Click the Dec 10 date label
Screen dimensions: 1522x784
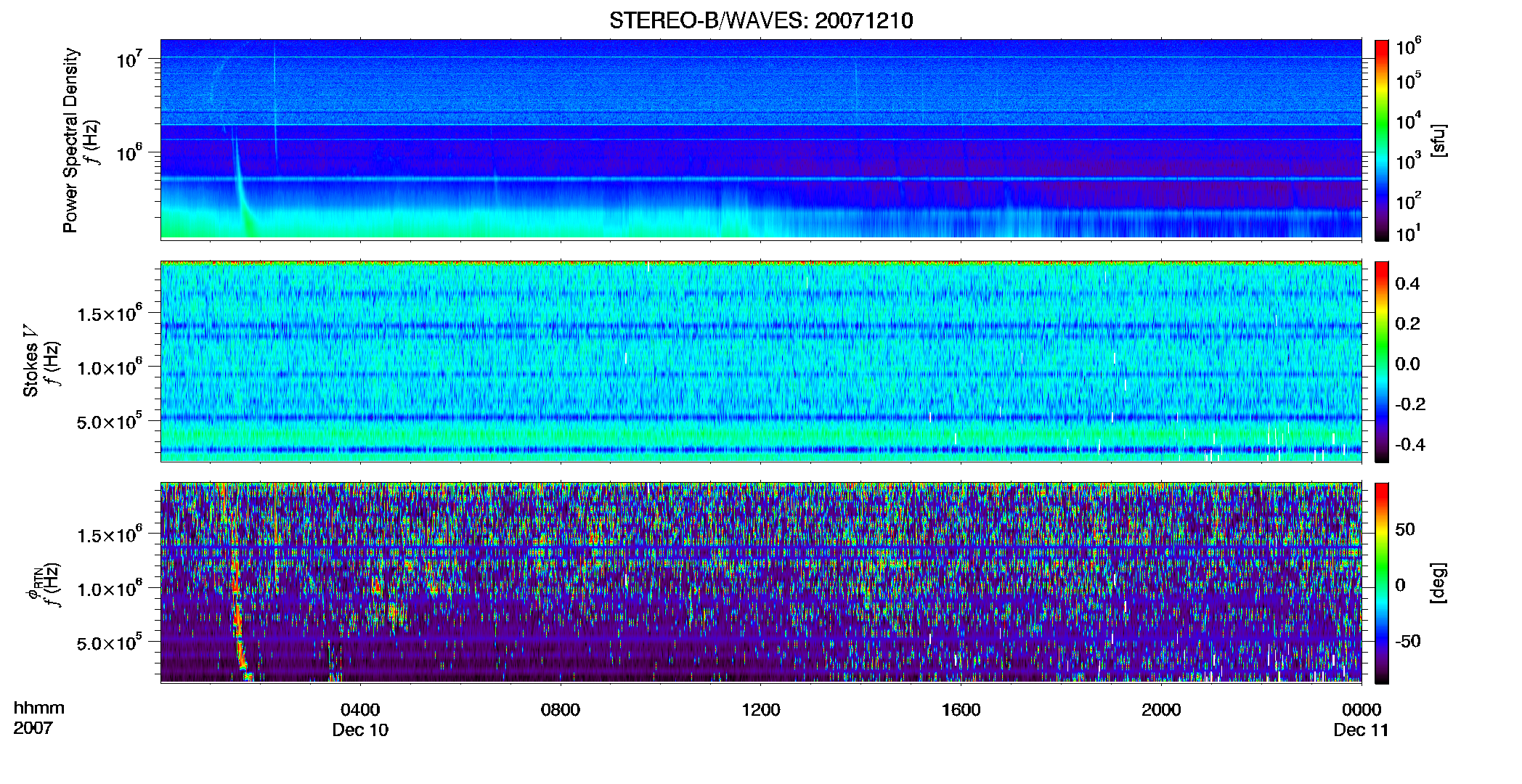(360, 730)
